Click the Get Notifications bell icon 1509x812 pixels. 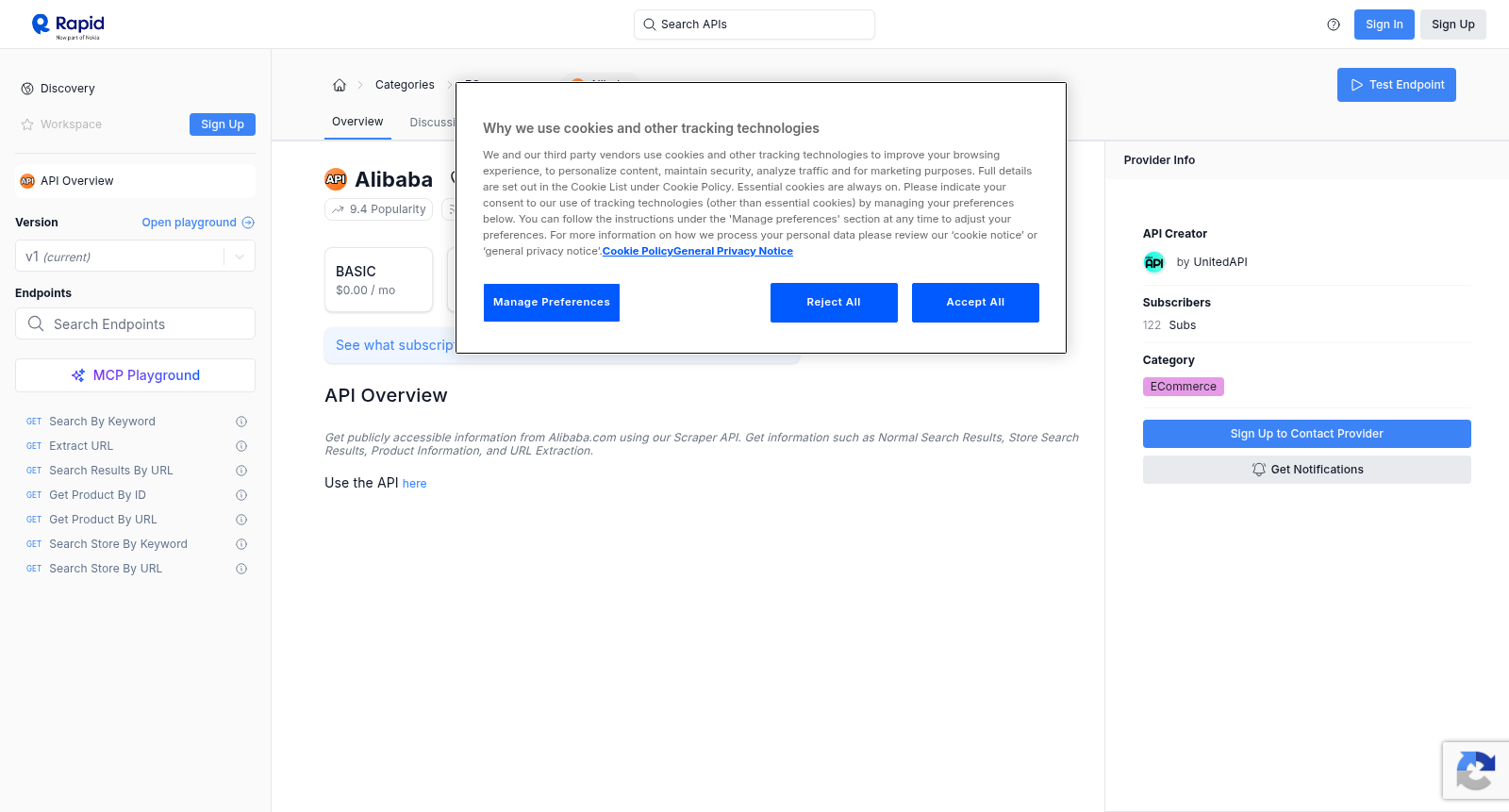(x=1258, y=470)
